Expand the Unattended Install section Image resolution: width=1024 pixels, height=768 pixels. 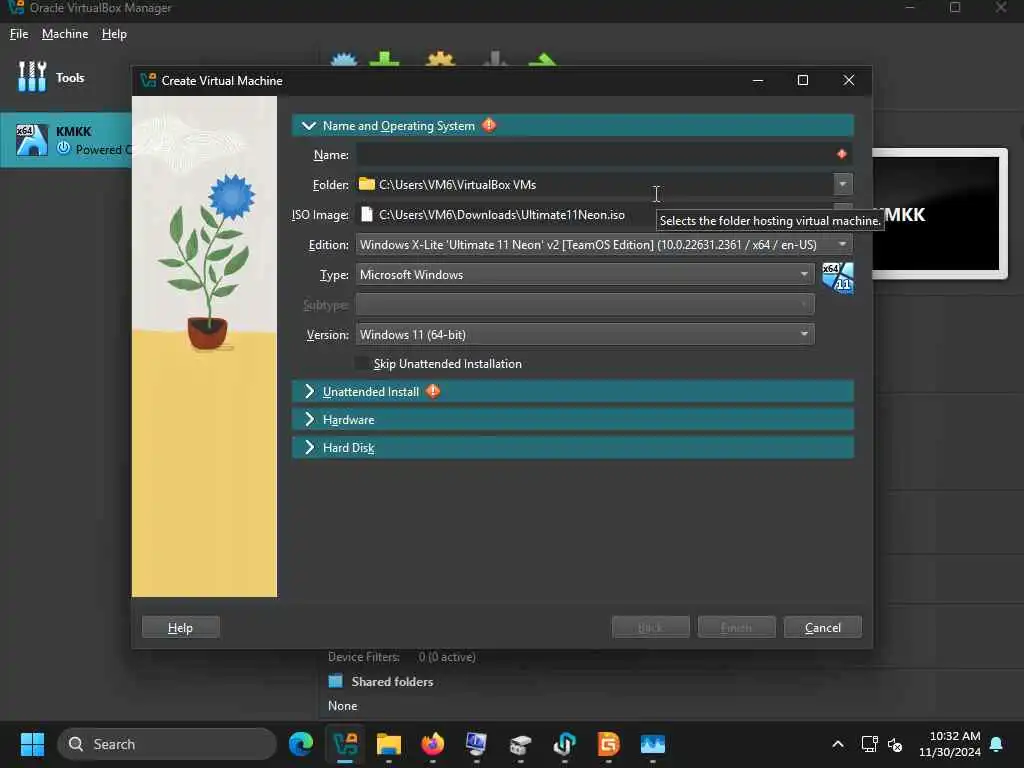click(572, 391)
